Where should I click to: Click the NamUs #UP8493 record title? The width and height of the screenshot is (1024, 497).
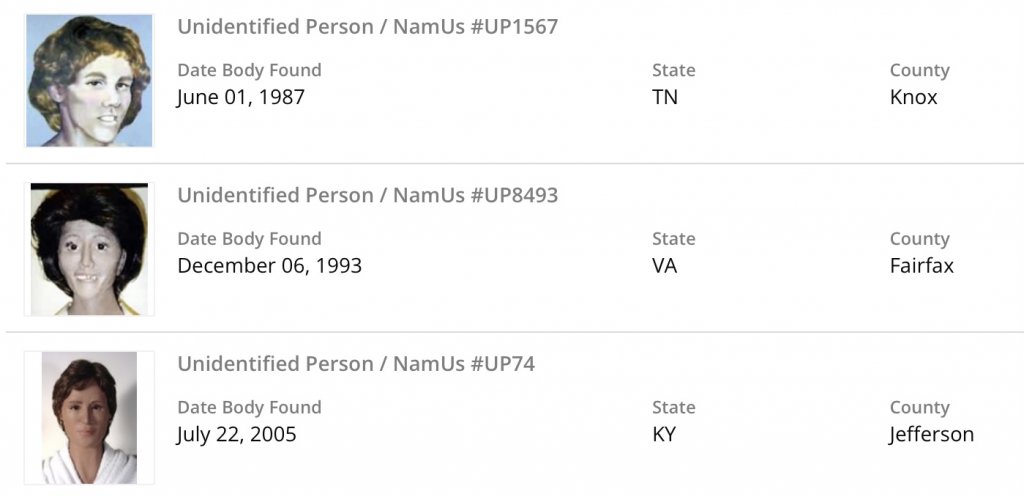click(x=367, y=195)
